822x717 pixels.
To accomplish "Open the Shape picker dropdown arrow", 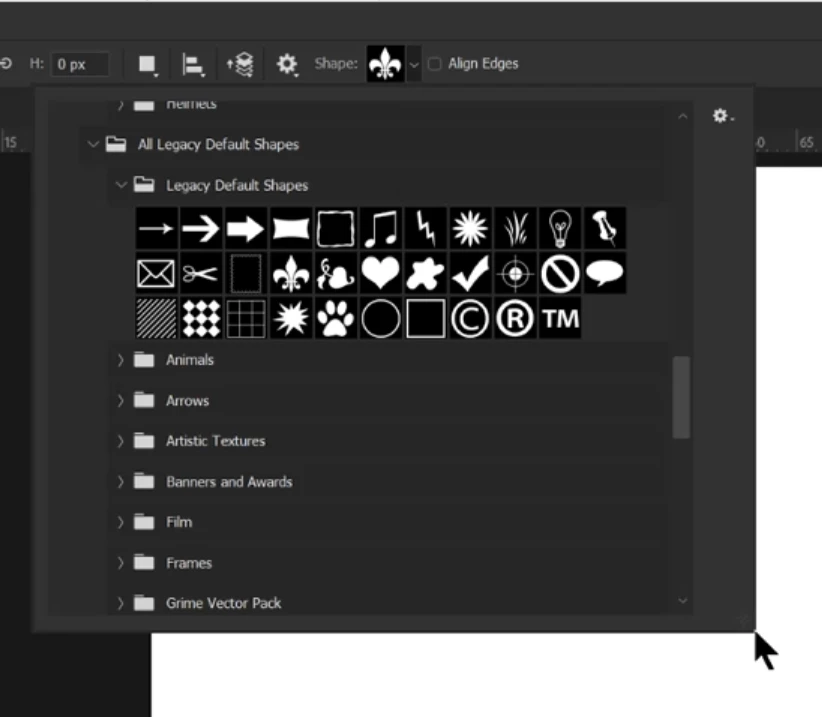I will [414, 64].
